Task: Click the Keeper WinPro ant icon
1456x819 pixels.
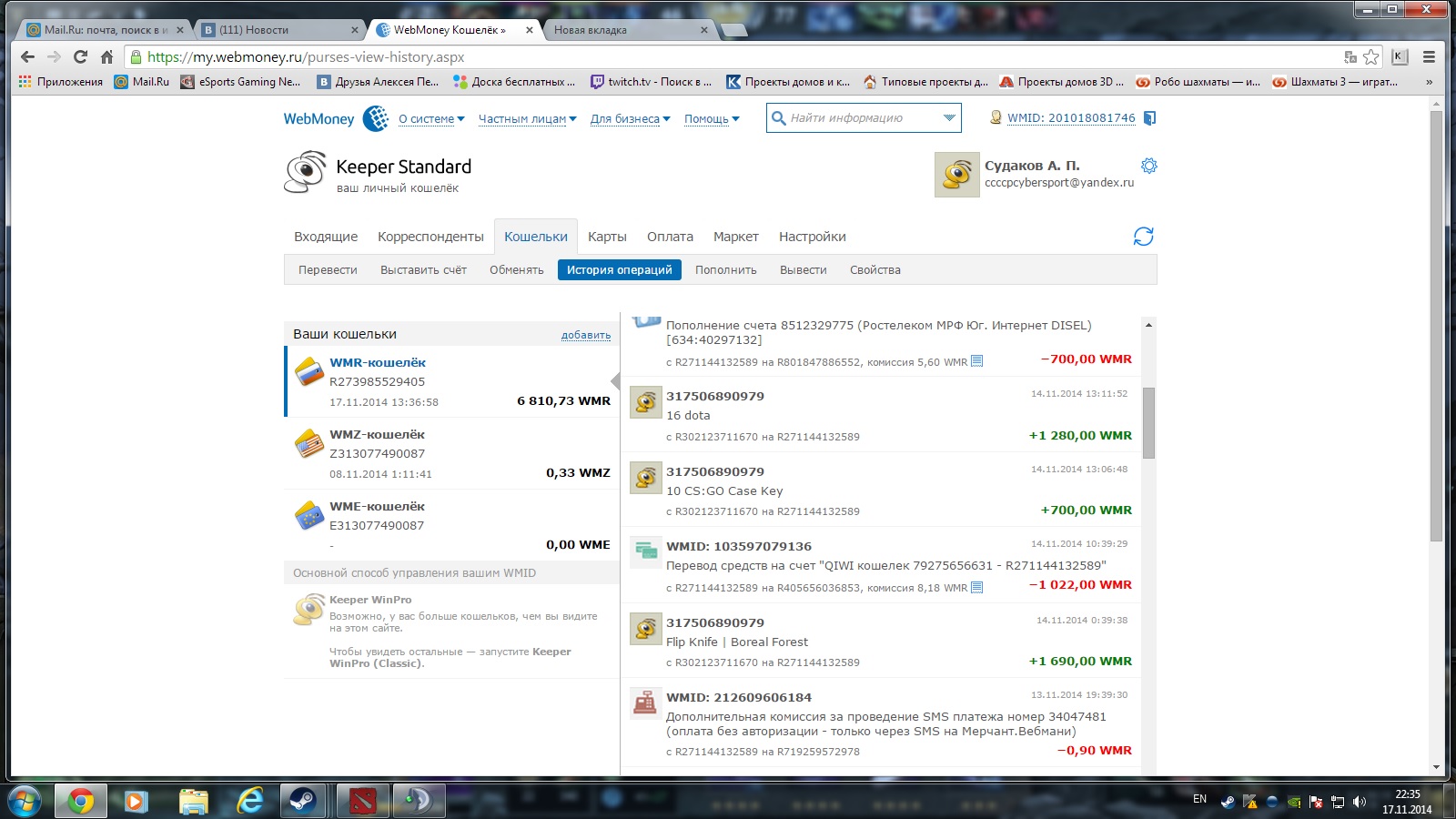Action: pyautogui.click(x=308, y=610)
